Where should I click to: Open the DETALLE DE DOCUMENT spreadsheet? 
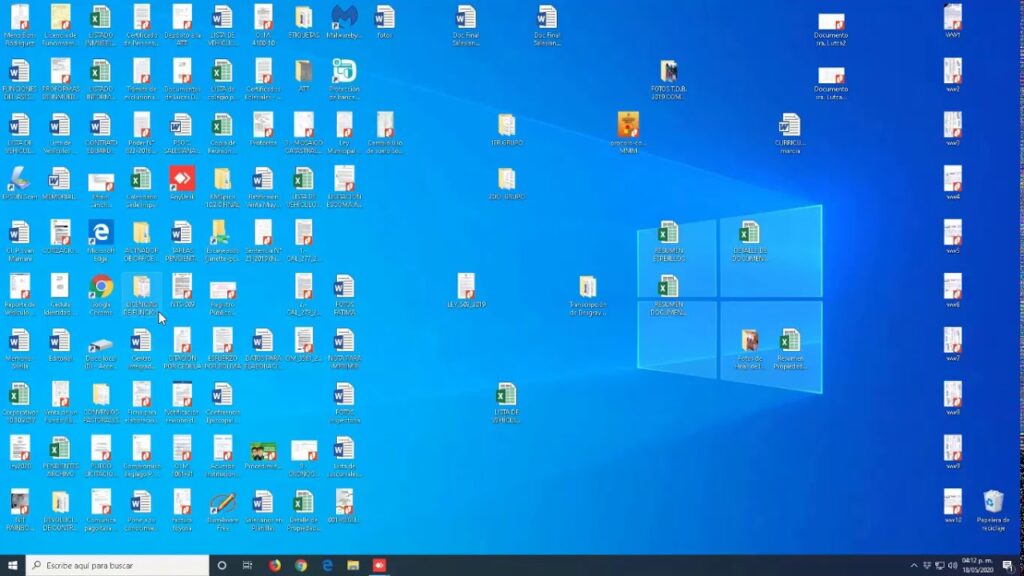(x=748, y=234)
